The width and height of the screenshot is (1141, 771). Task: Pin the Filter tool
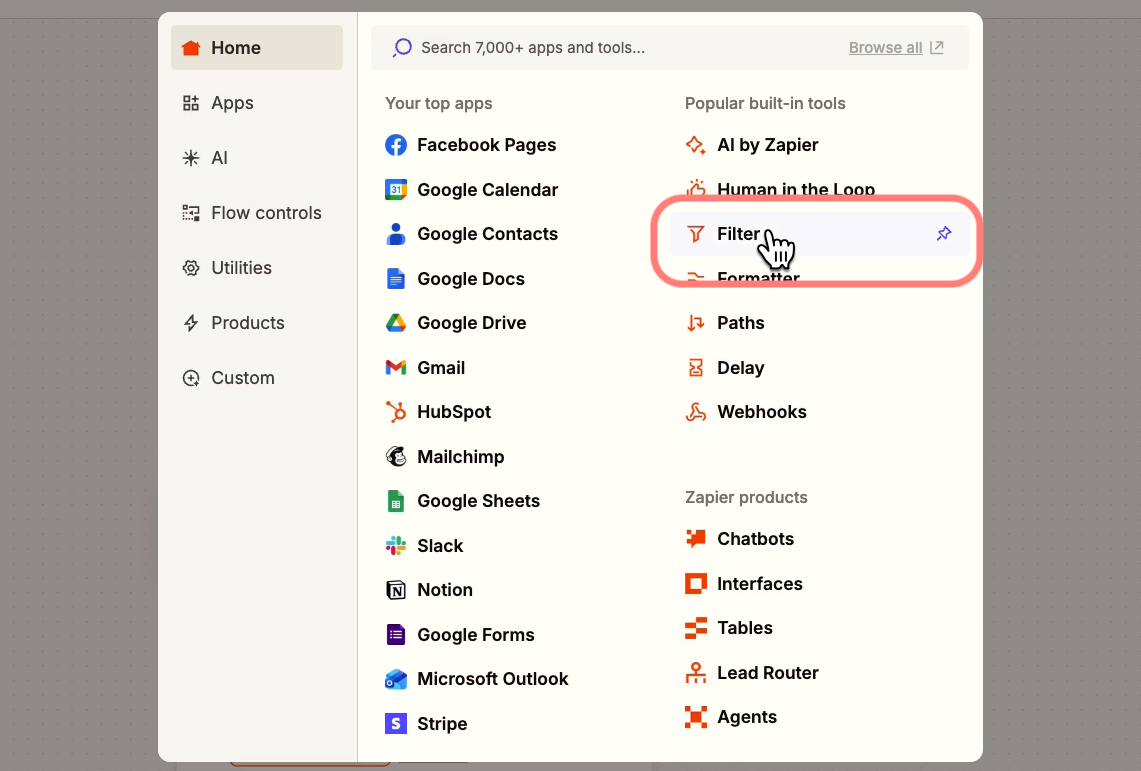(944, 233)
